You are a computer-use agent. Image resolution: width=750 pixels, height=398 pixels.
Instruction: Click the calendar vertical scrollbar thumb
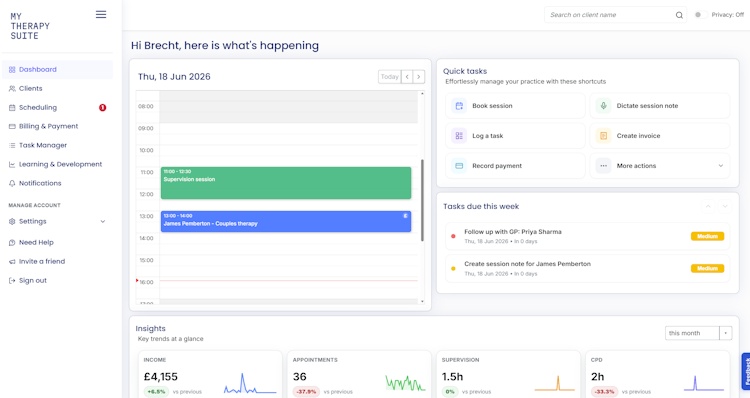click(x=422, y=200)
